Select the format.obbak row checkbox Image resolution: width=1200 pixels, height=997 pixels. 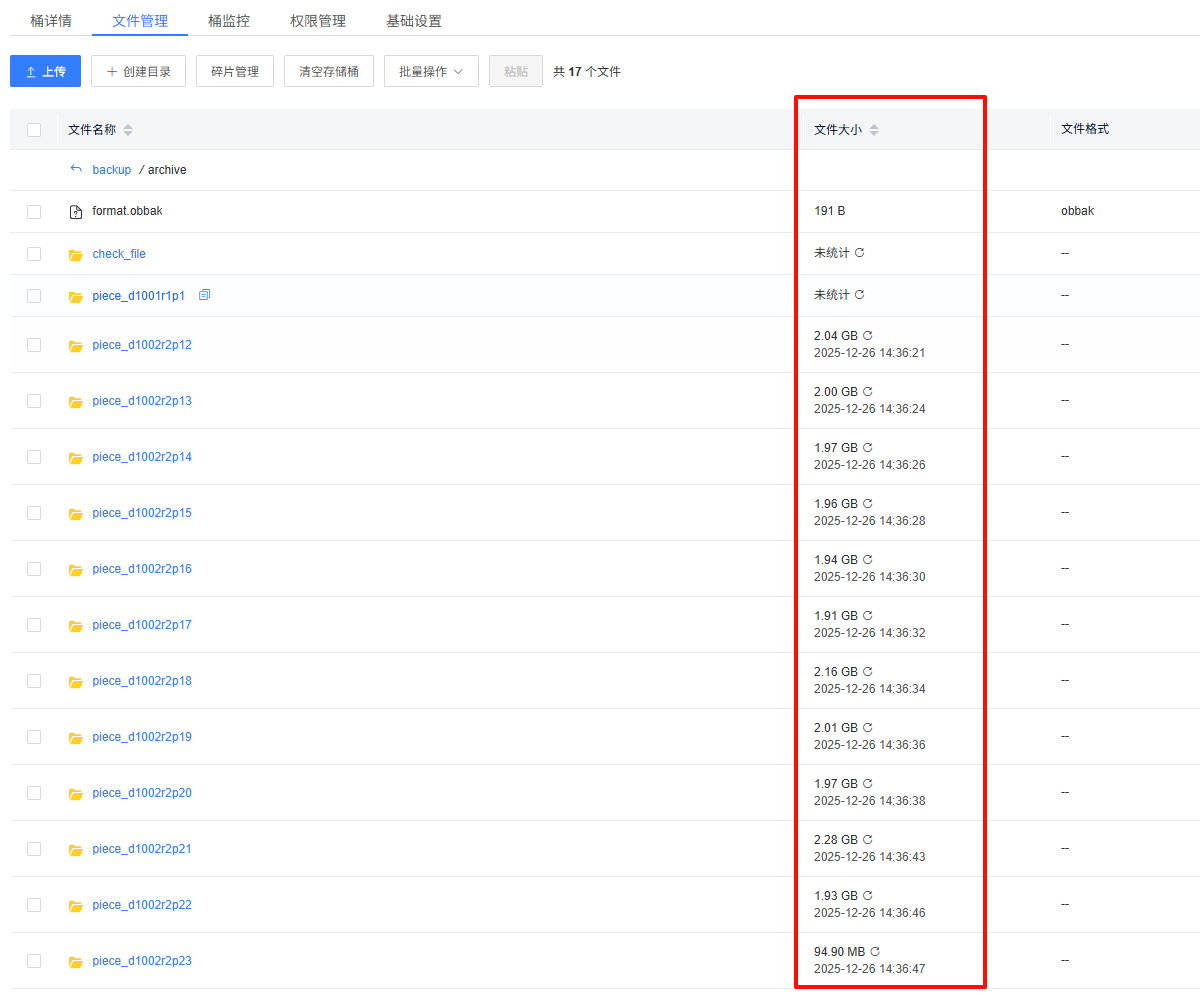(x=34, y=212)
